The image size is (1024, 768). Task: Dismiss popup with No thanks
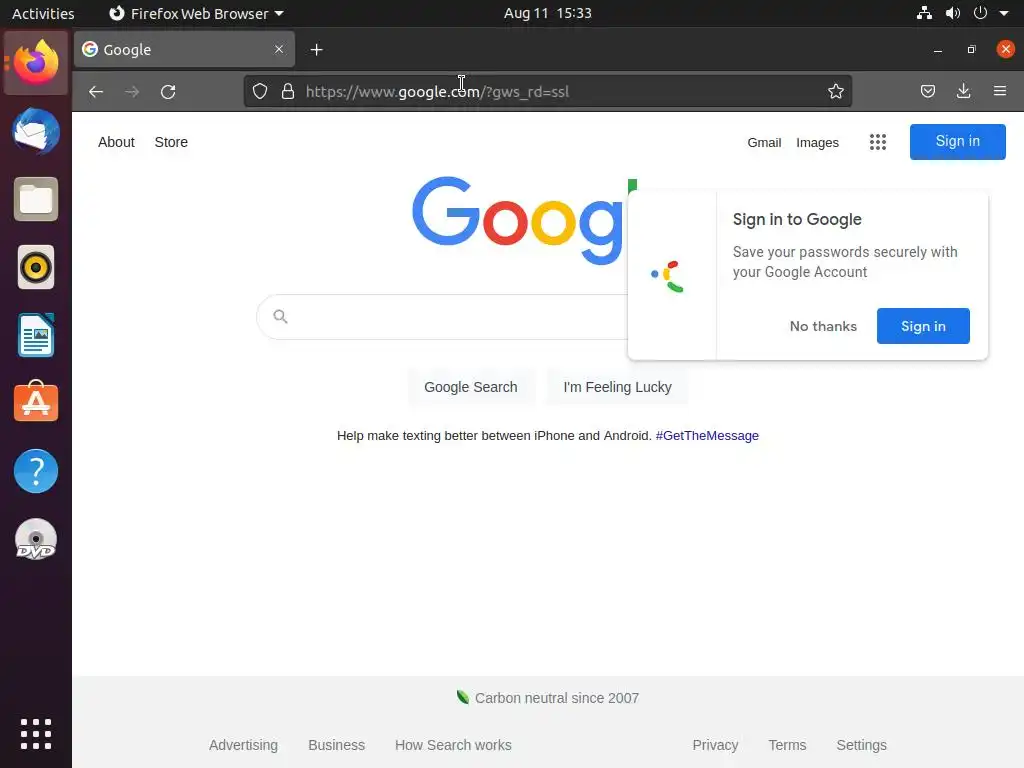click(823, 326)
